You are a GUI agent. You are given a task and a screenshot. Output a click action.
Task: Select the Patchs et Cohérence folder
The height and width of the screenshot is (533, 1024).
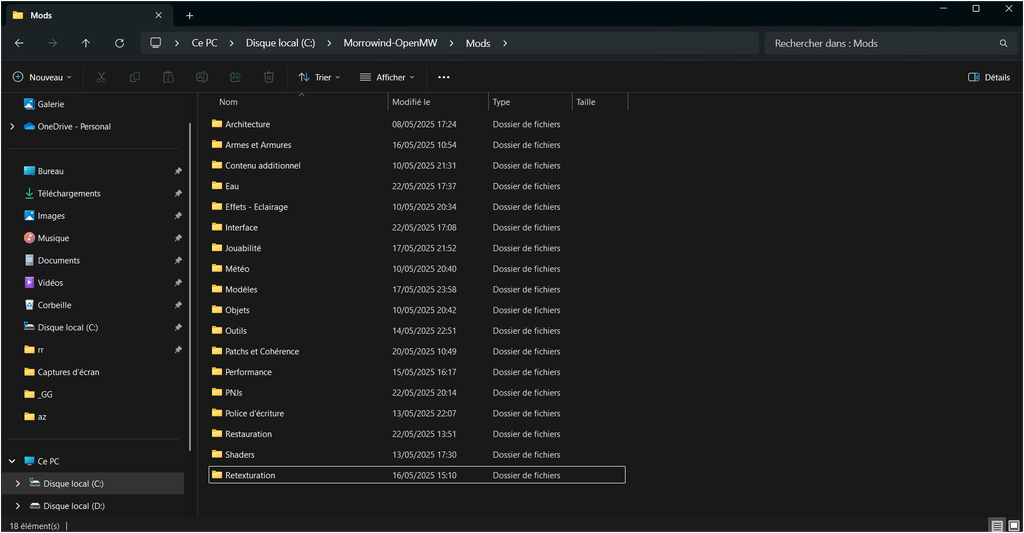417,351
